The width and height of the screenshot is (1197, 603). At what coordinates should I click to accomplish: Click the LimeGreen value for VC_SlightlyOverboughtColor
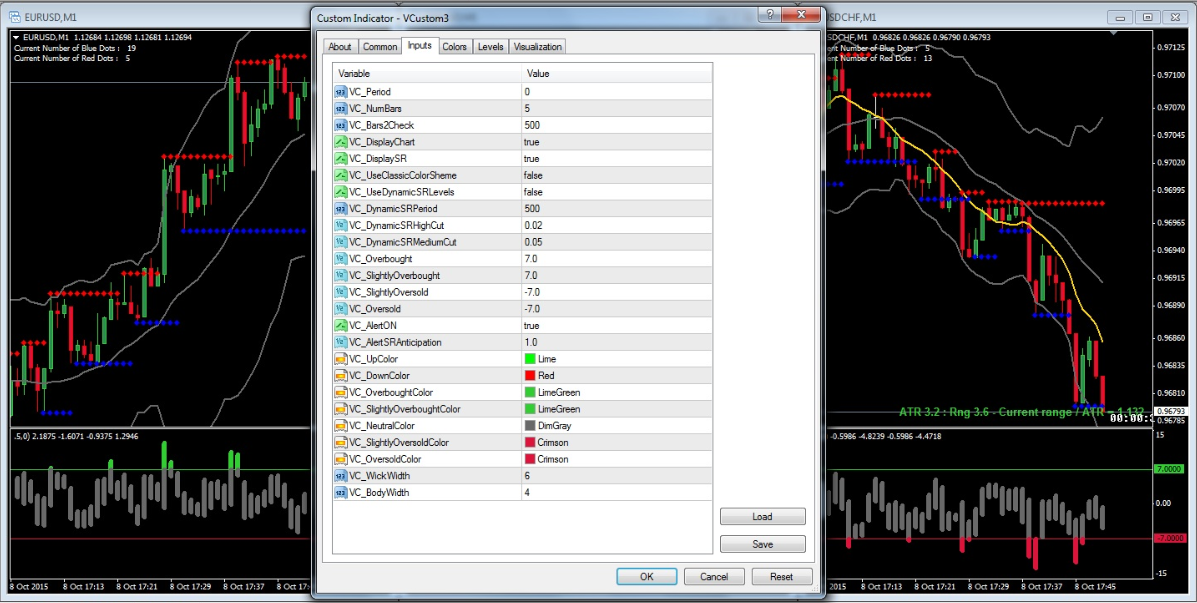(x=559, y=409)
